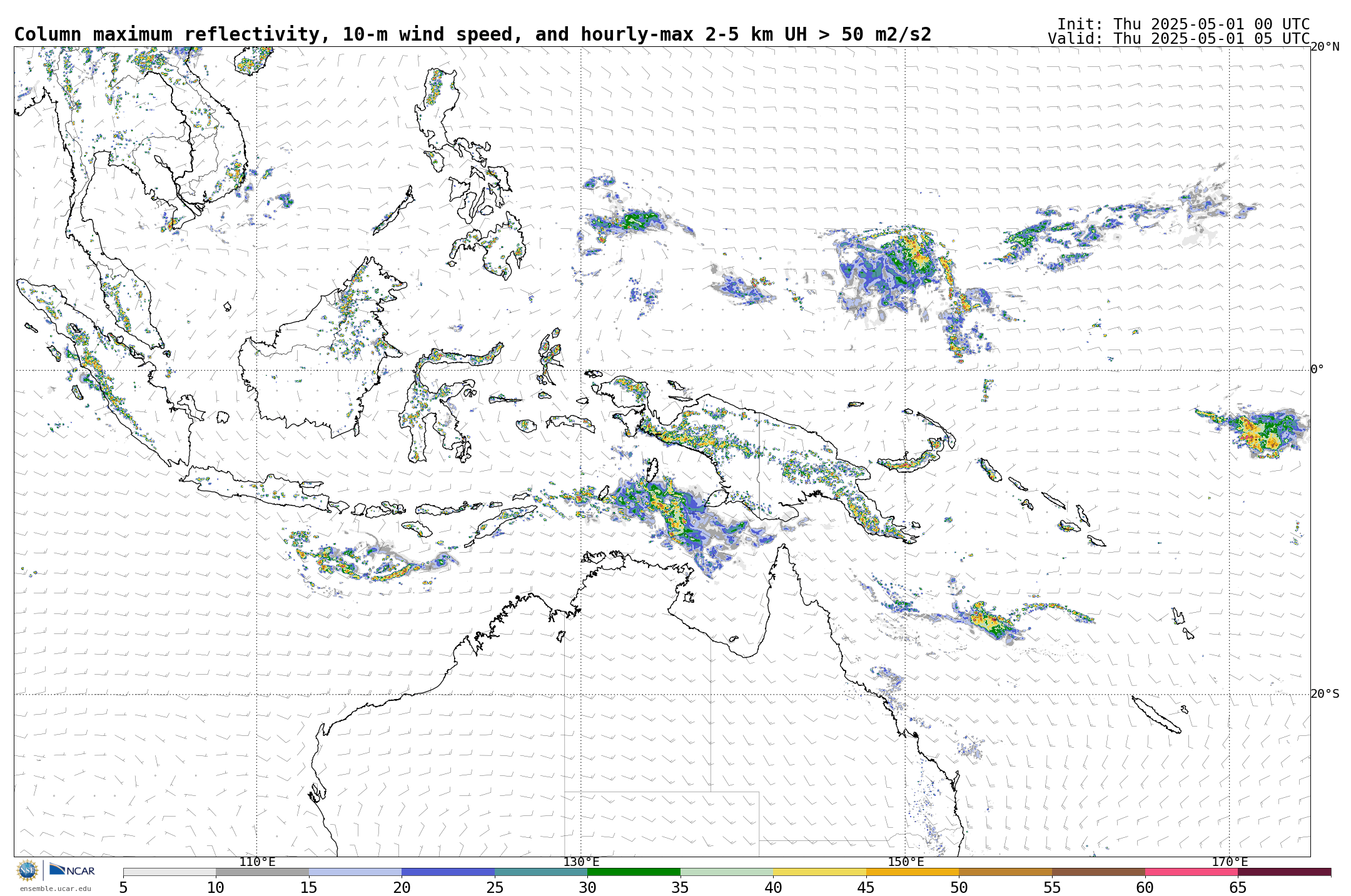The height and width of the screenshot is (896, 1351).
Task: Click the "170°E" longitude label
Action: pos(1230,862)
